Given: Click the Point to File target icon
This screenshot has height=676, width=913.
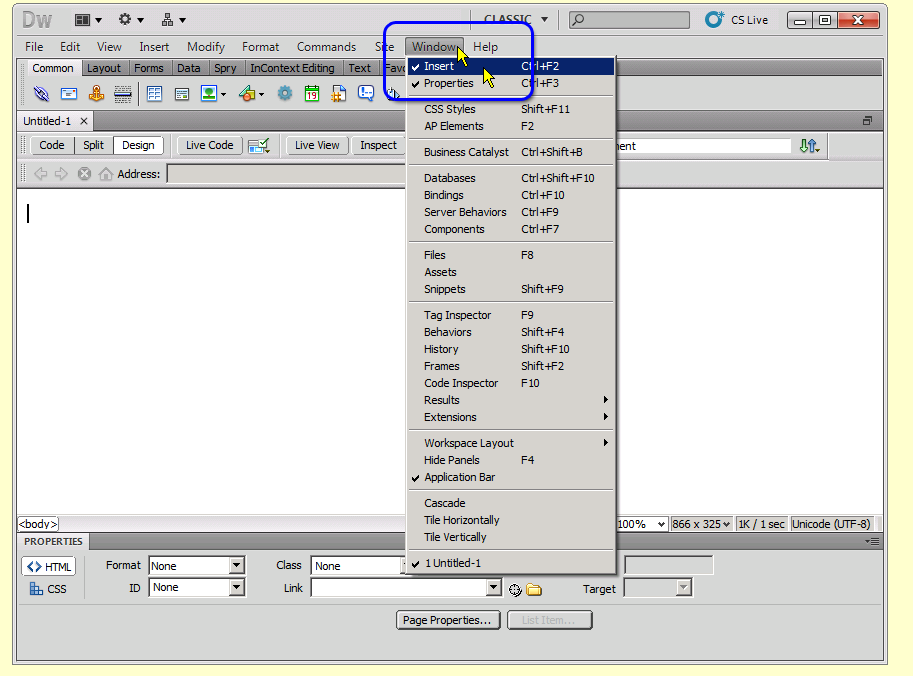Looking at the screenshot, I should pos(515,590).
